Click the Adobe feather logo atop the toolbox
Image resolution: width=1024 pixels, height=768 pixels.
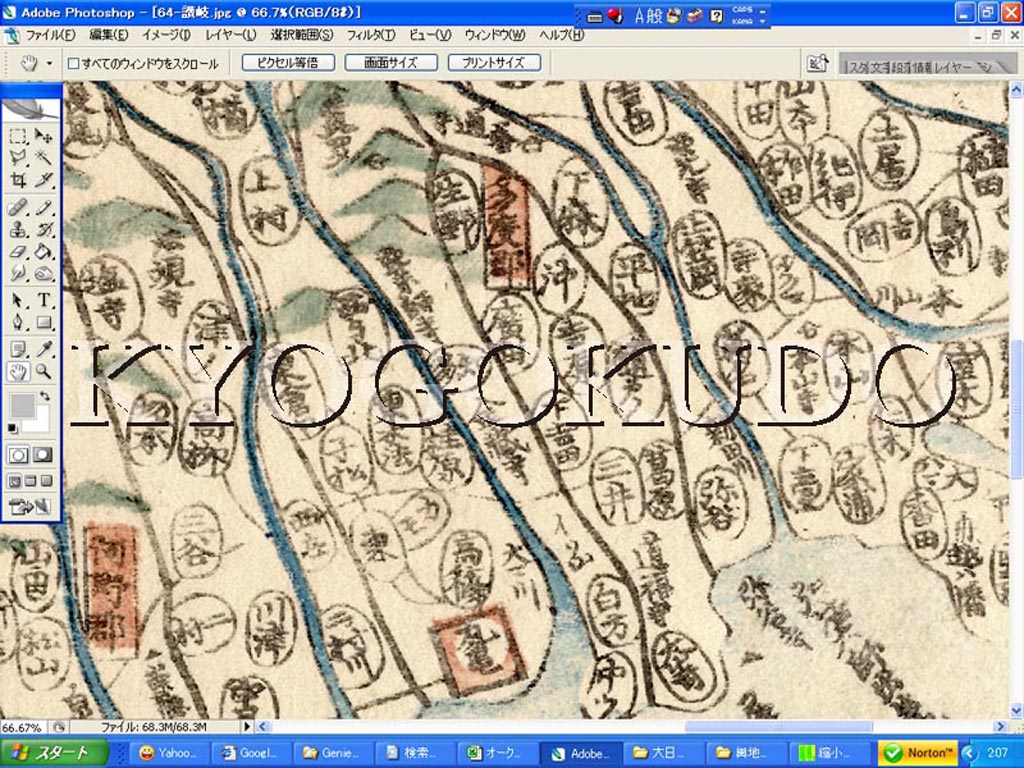[31, 109]
